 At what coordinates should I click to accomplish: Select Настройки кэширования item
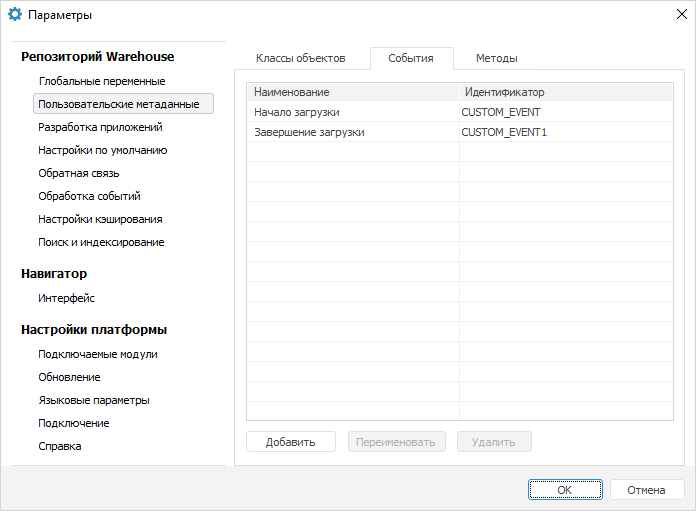(x=100, y=219)
